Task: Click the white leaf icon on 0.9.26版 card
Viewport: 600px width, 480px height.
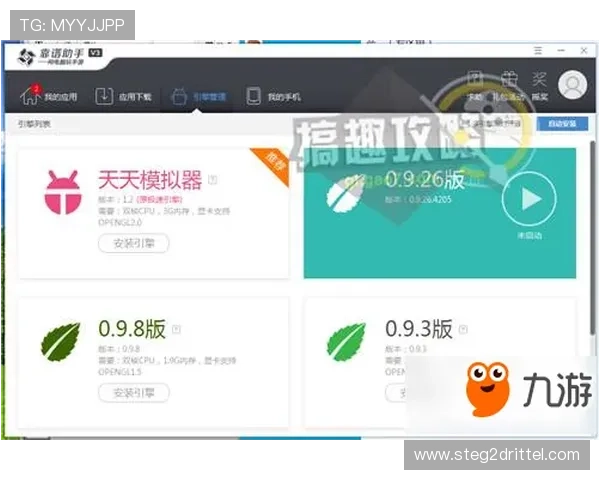Action: [x=346, y=193]
